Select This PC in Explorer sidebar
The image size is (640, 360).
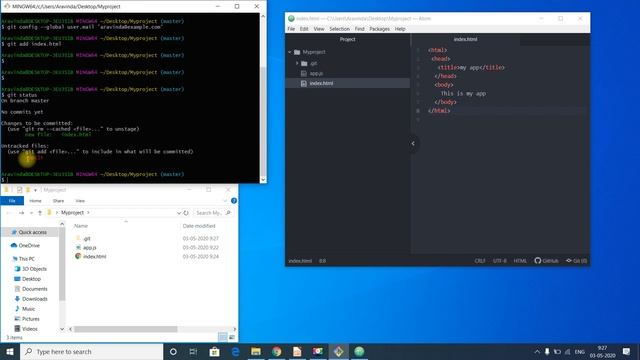click(27, 259)
